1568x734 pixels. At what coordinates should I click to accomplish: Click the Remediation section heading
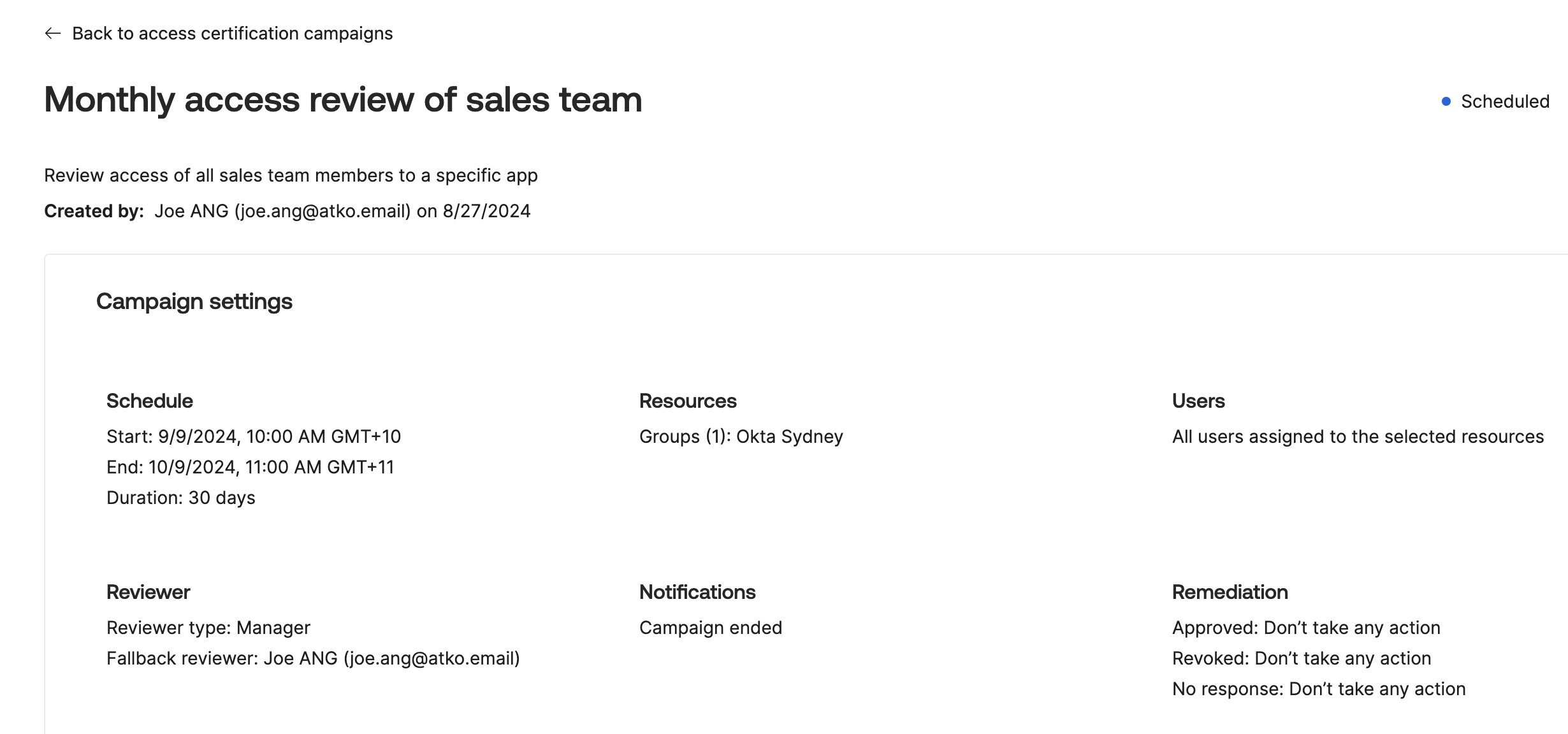[x=1230, y=592]
